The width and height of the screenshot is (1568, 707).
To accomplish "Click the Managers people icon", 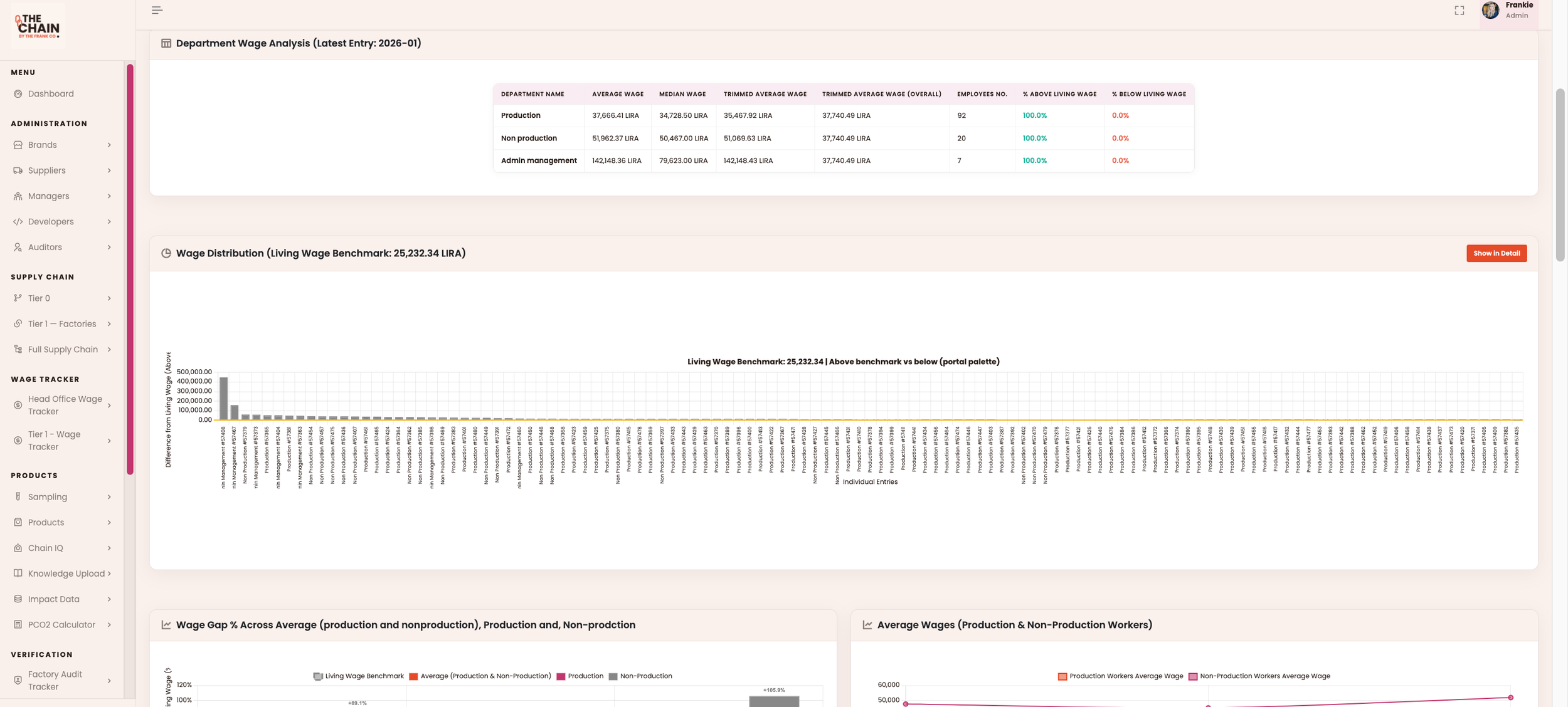I will 18,196.
